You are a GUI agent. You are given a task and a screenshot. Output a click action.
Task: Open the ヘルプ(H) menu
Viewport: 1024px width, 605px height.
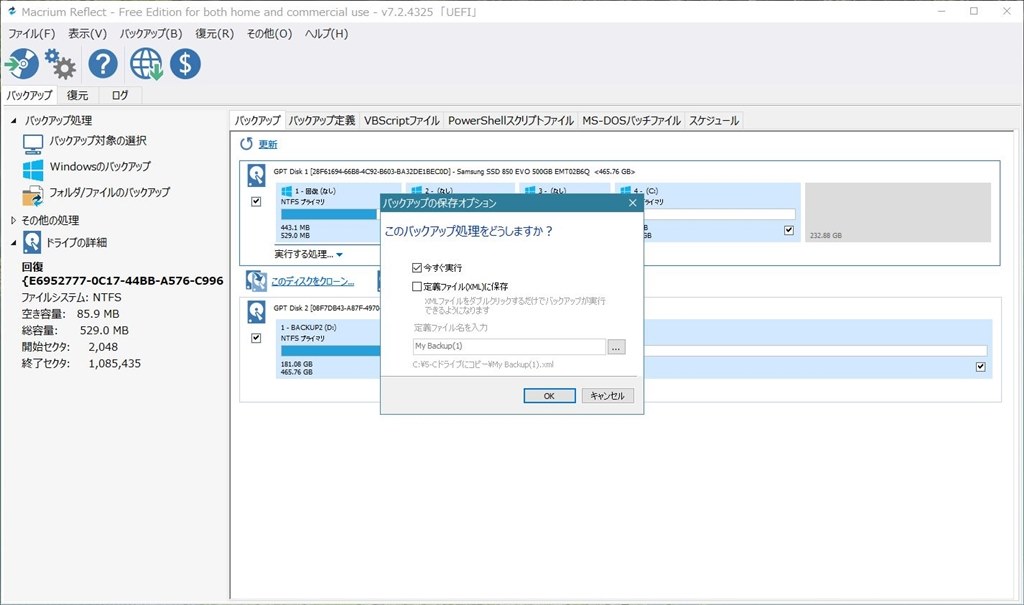click(325, 33)
